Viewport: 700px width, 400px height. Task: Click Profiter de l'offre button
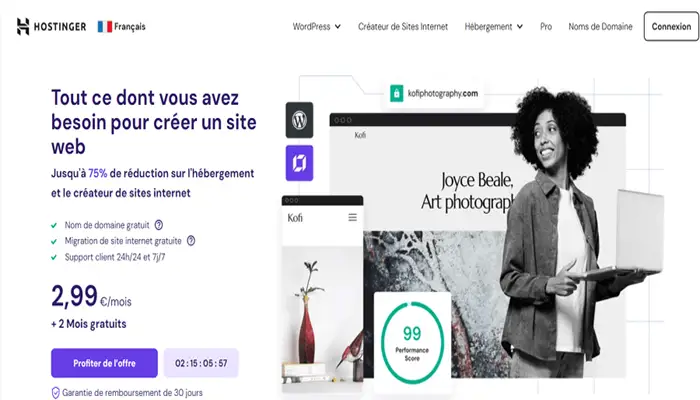tap(104, 363)
